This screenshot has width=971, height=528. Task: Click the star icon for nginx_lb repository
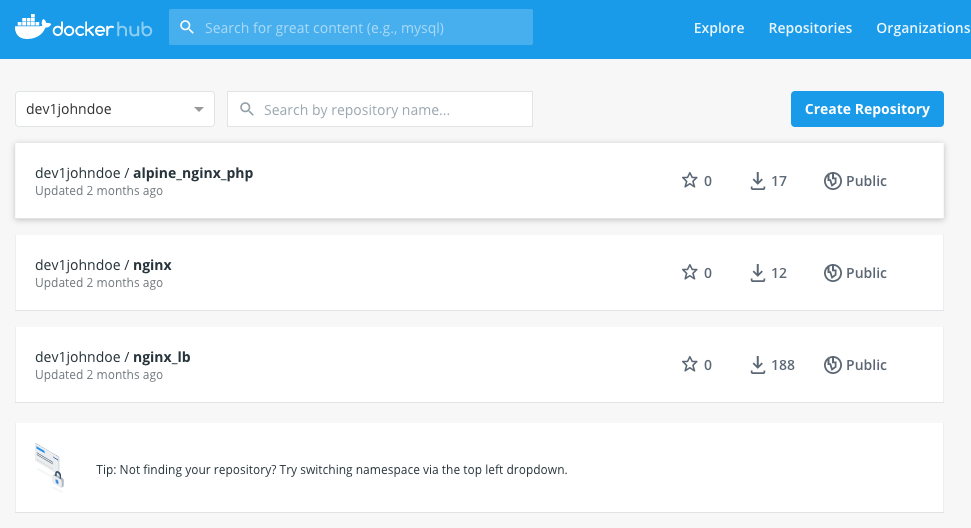coord(689,364)
